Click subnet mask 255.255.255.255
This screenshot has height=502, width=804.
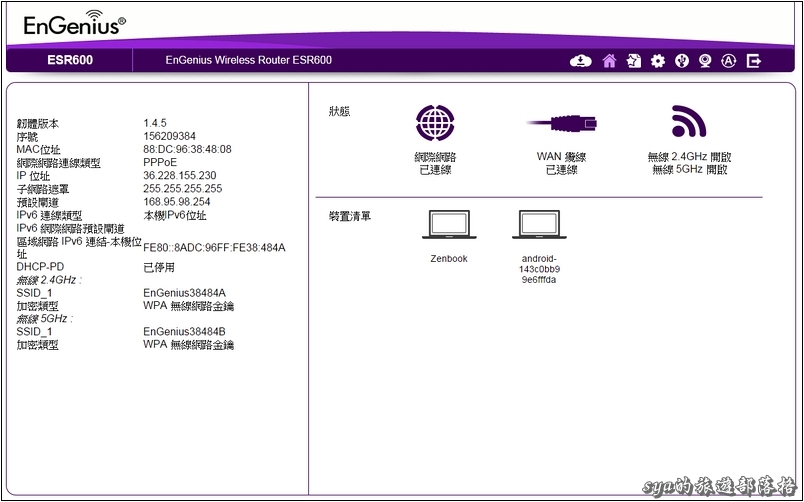(x=183, y=189)
